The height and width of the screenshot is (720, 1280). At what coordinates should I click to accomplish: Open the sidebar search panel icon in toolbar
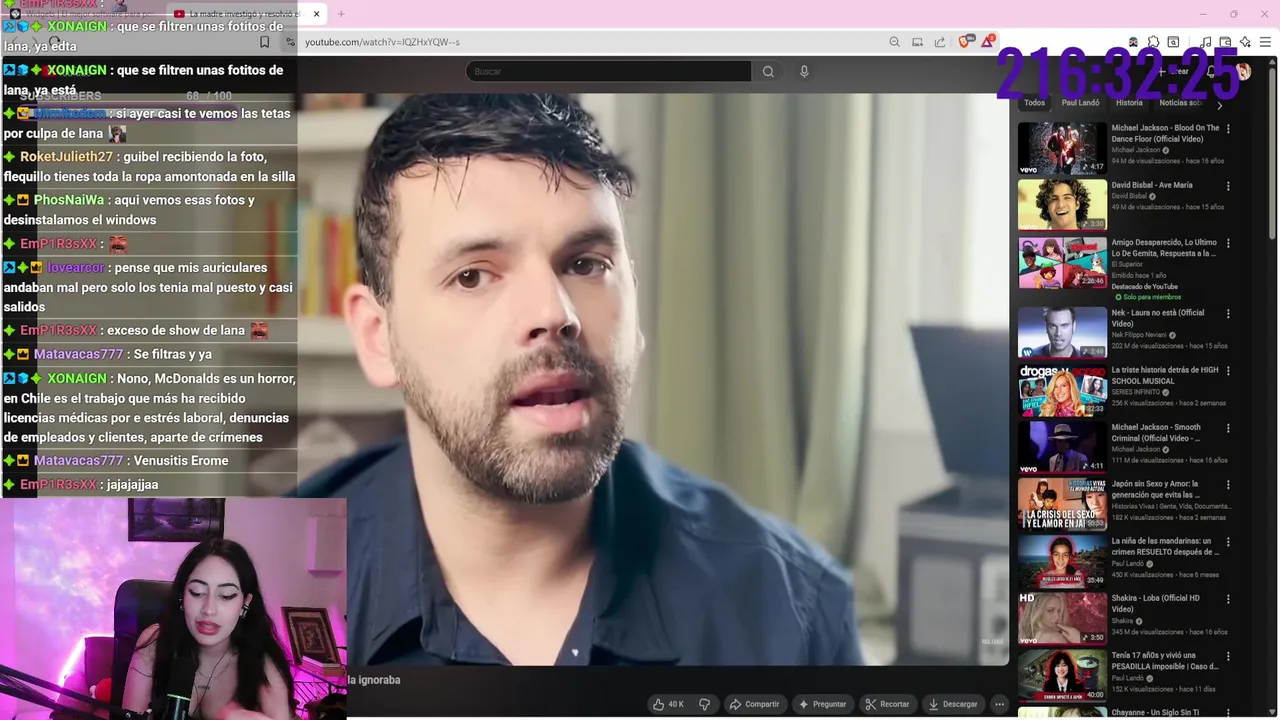(x=1173, y=42)
